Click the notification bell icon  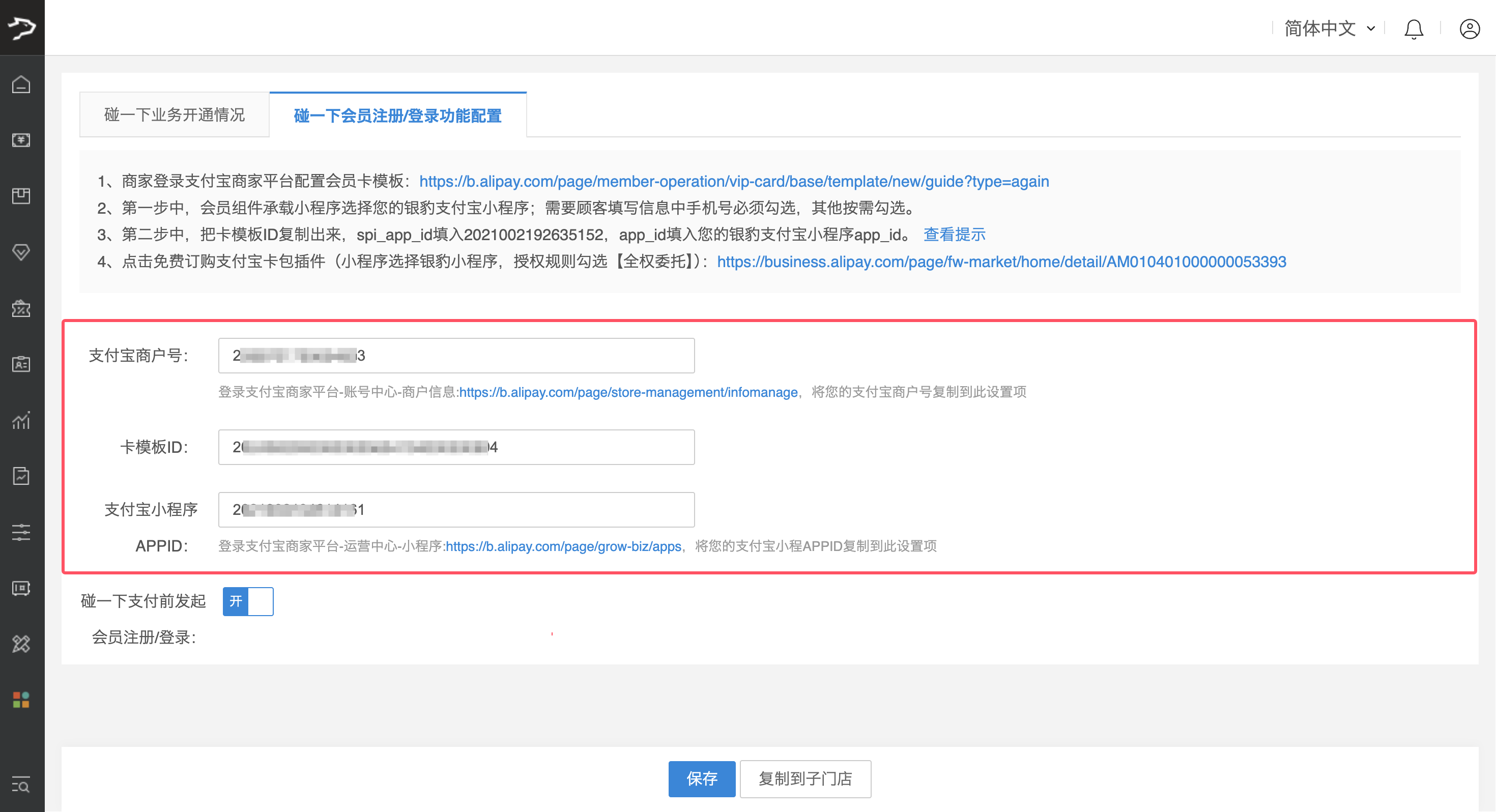coord(1414,28)
